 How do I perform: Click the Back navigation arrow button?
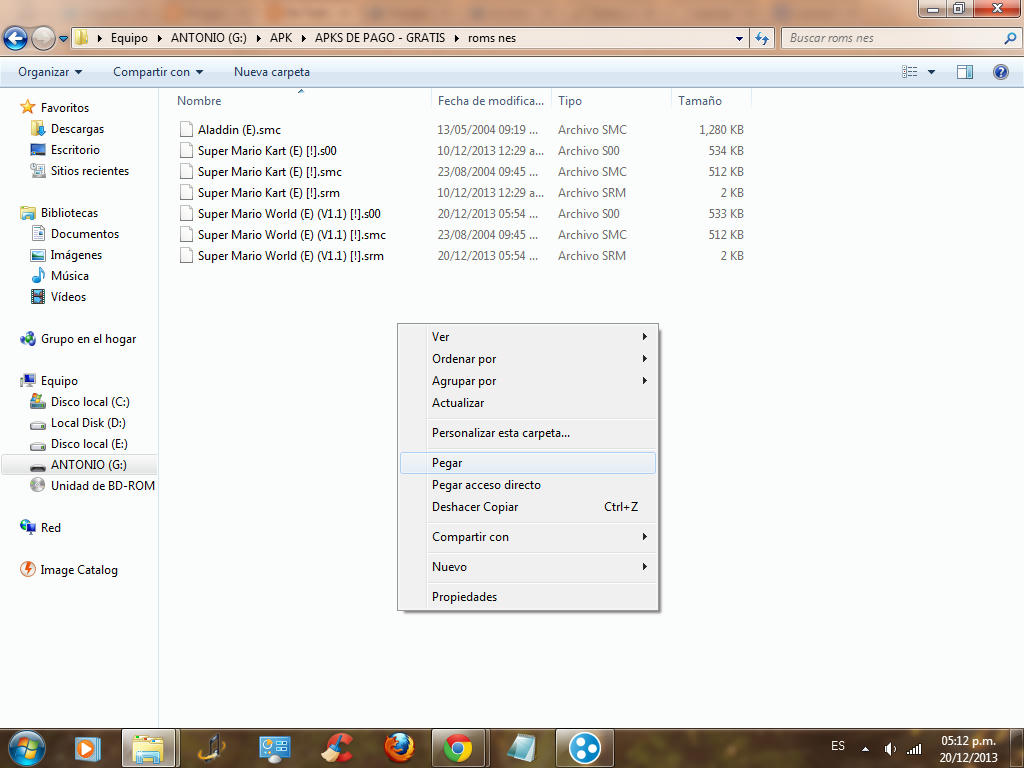coord(15,39)
